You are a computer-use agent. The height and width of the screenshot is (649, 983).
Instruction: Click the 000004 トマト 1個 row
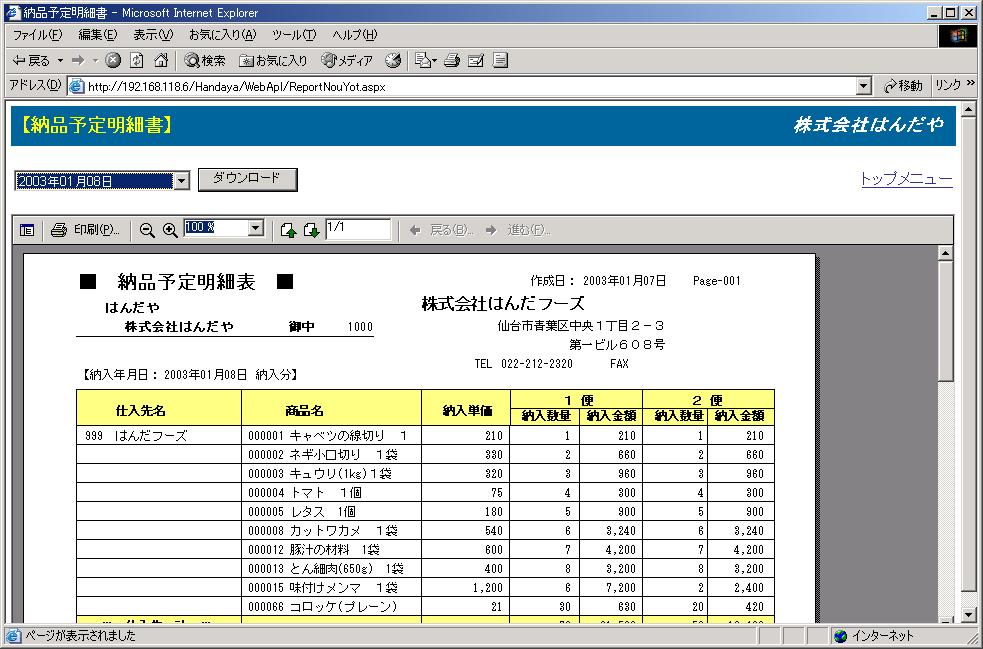tap(426, 493)
